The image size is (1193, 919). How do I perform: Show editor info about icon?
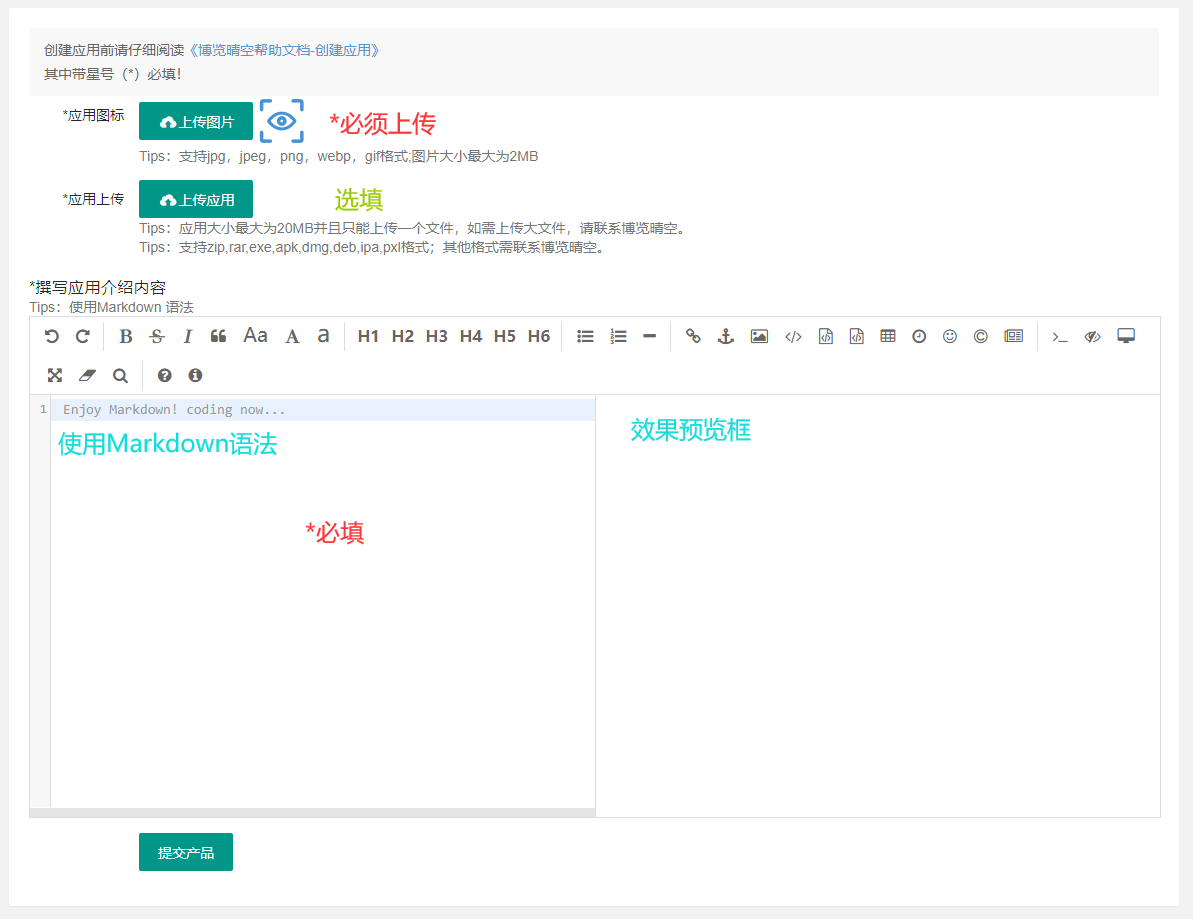[196, 375]
